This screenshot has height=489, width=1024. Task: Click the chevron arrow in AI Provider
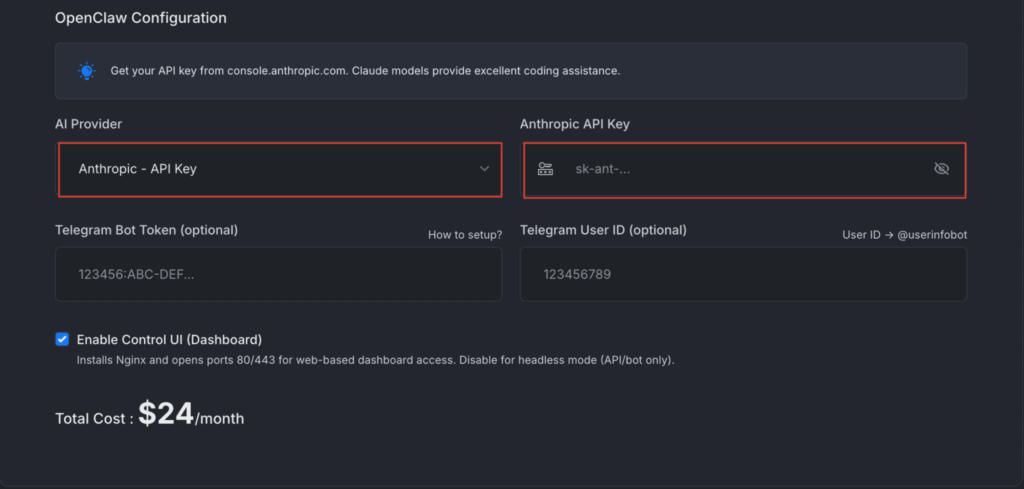pyautogui.click(x=485, y=169)
